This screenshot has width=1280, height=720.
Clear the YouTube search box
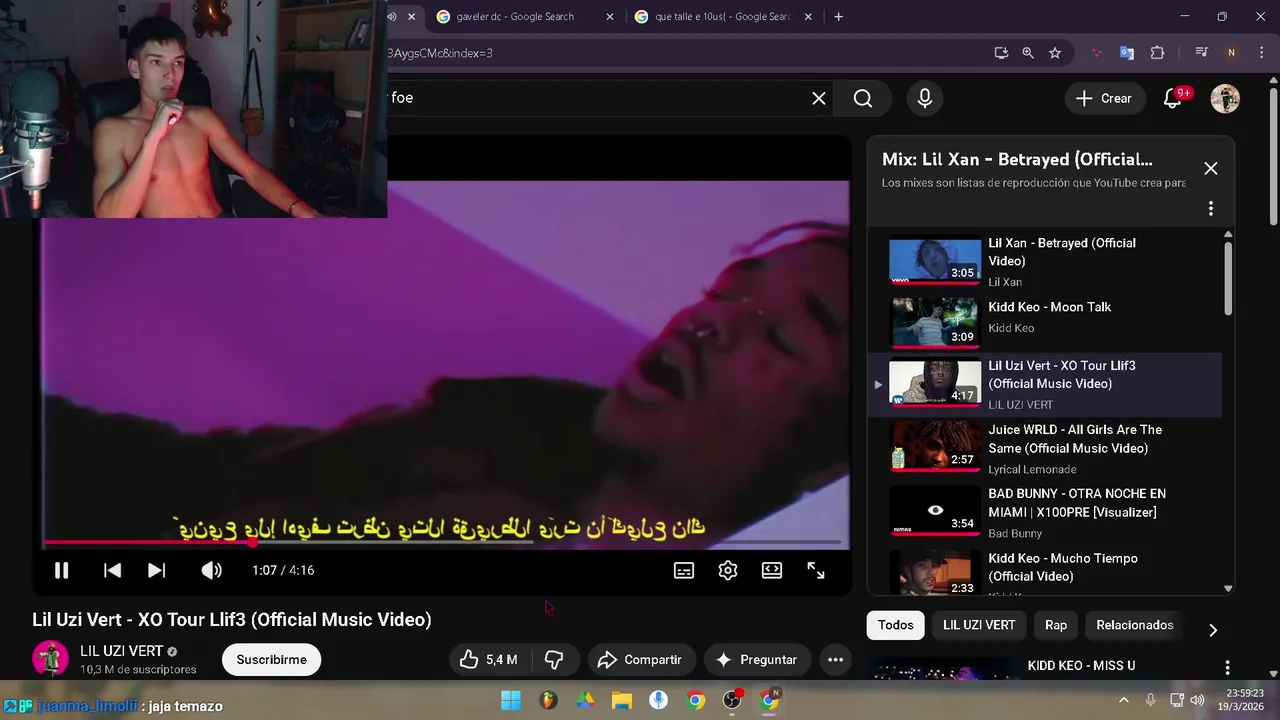819,98
